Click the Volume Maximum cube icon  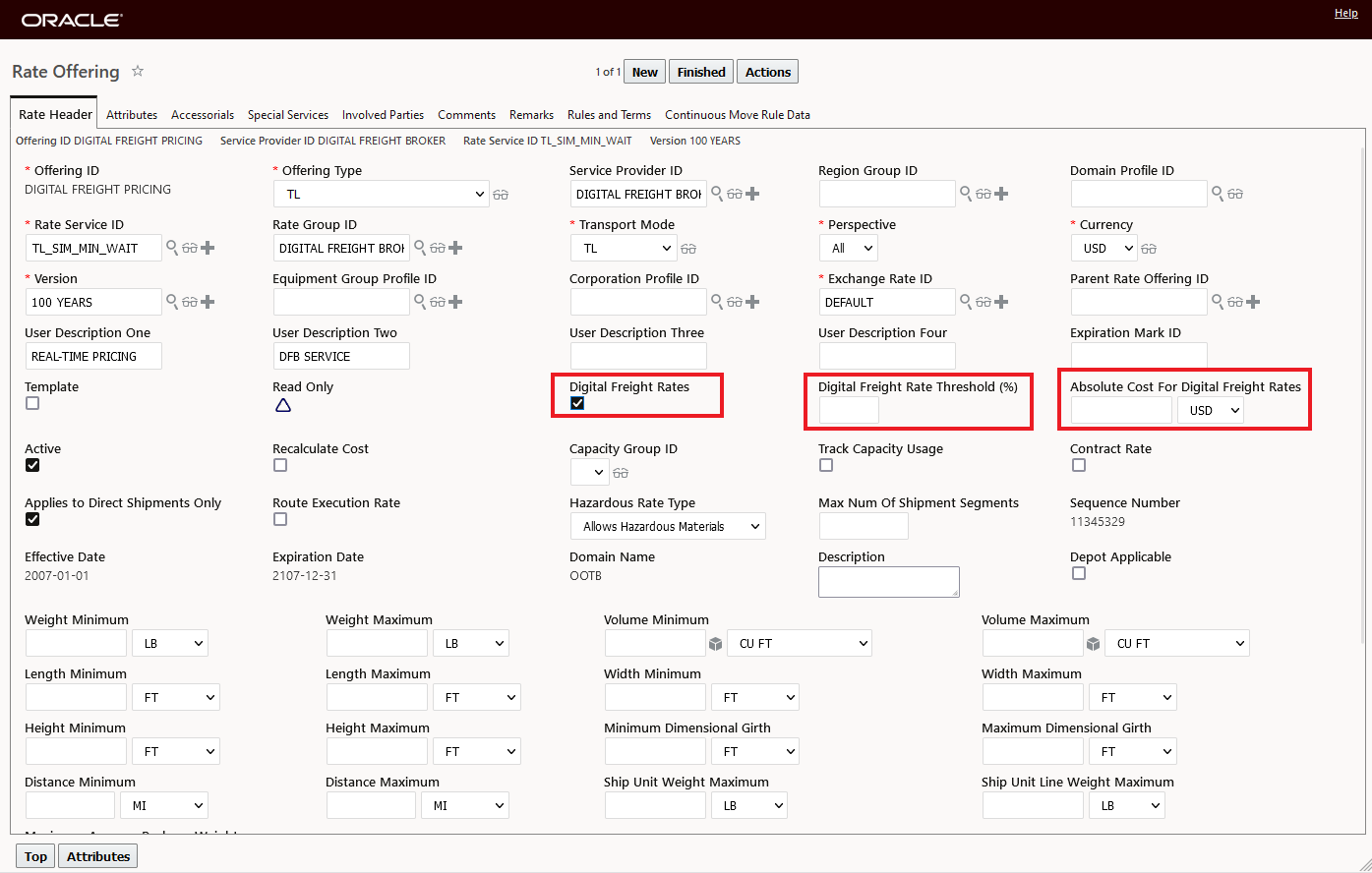click(1093, 644)
